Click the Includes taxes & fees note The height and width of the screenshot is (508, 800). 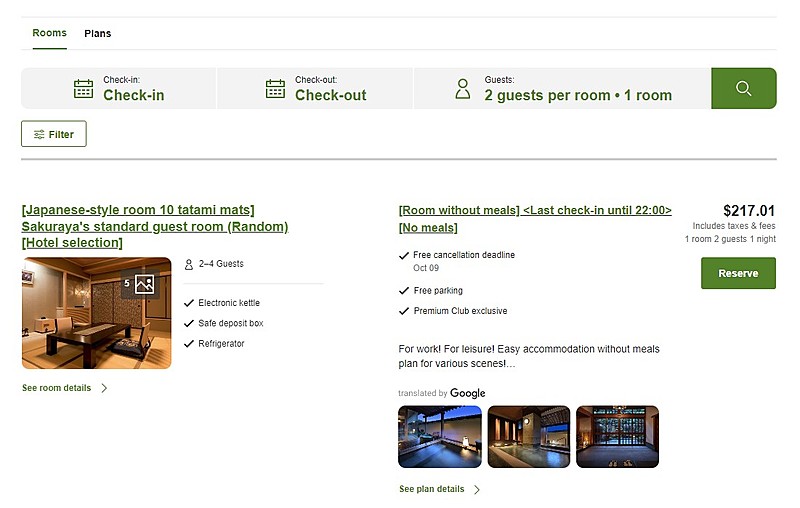[734, 226]
